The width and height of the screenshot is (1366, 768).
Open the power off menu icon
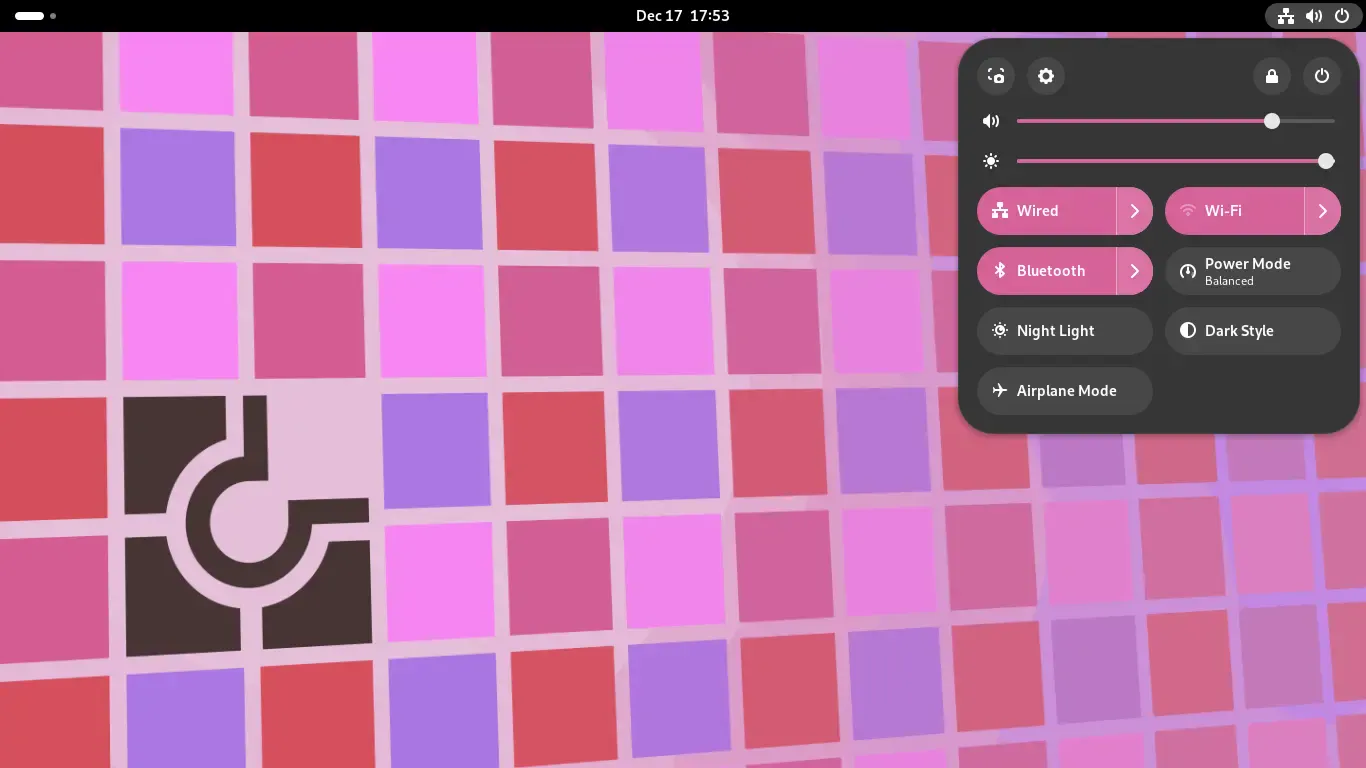coord(1321,76)
